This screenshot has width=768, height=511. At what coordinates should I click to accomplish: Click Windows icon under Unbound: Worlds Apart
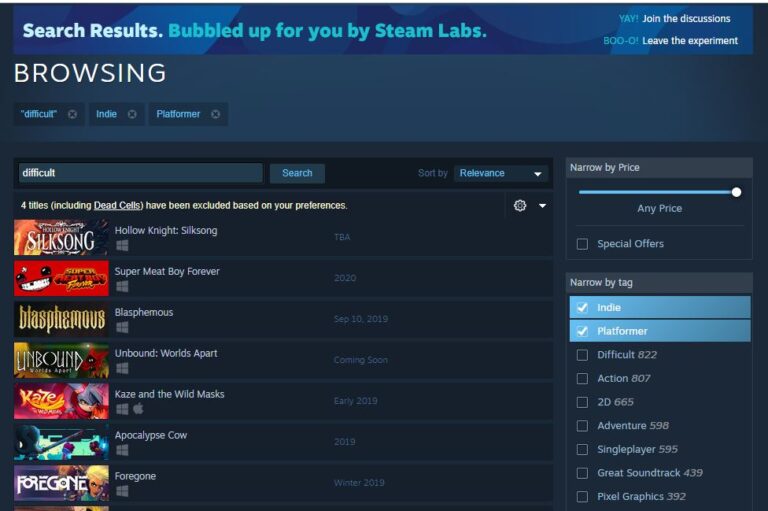coord(122,368)
